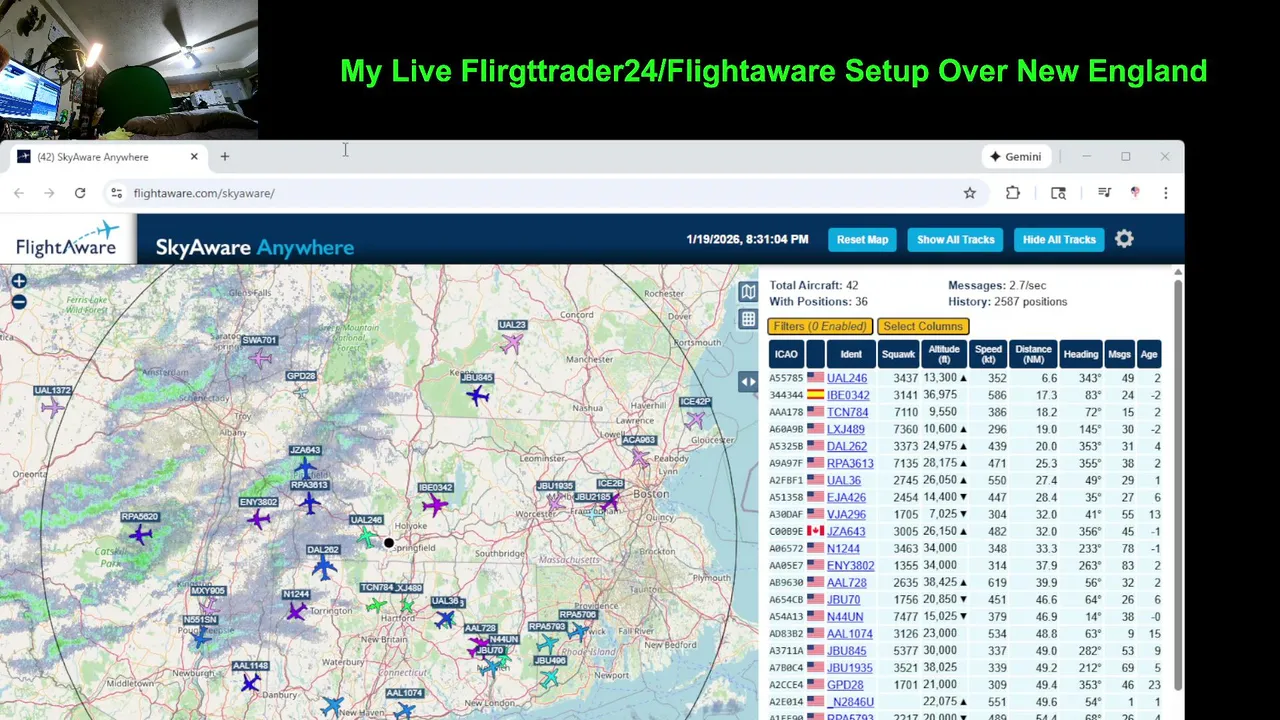
Task: Open SkyAware settings gear icon
Action: point(1124,239)
